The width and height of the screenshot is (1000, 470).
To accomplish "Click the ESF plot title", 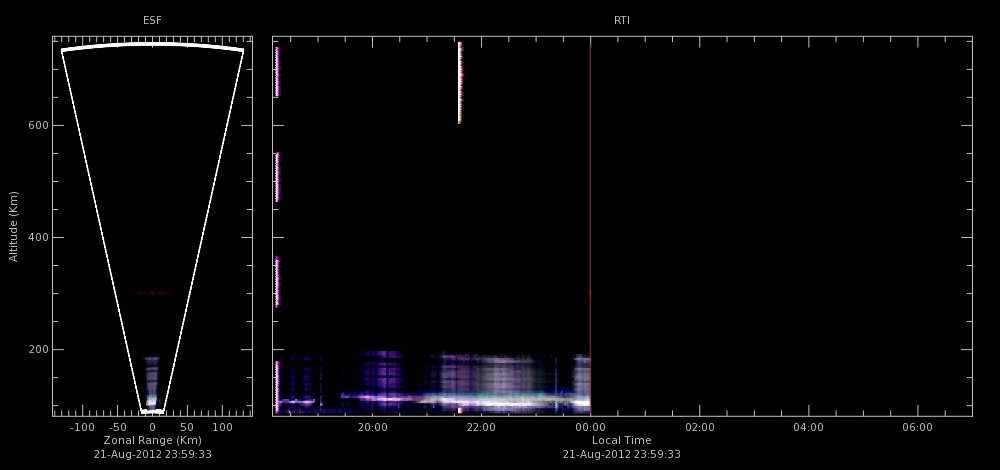I will click(x=152, y=20).
